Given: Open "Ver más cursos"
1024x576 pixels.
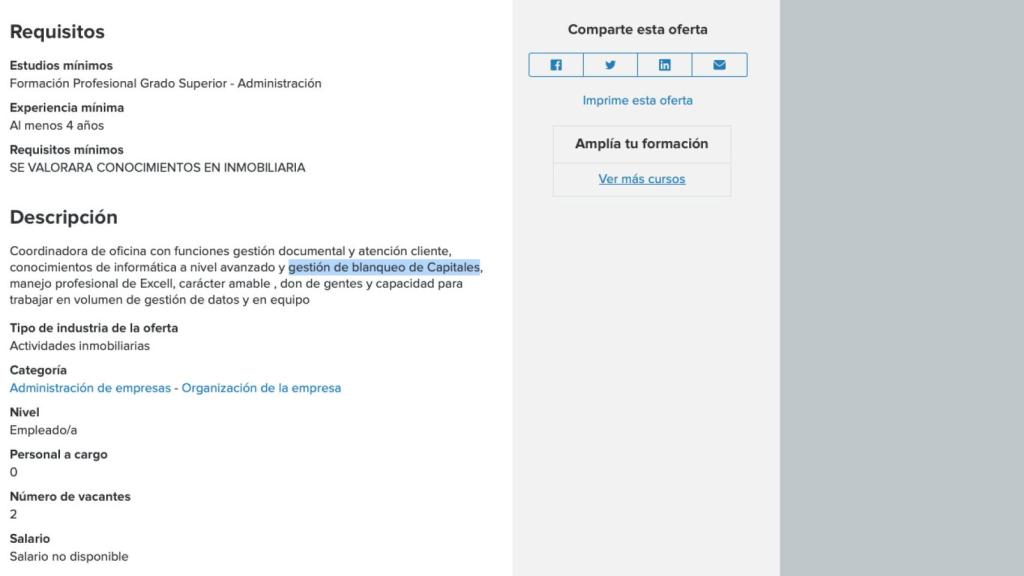Looking at the screenshot, I should point(641,179).
